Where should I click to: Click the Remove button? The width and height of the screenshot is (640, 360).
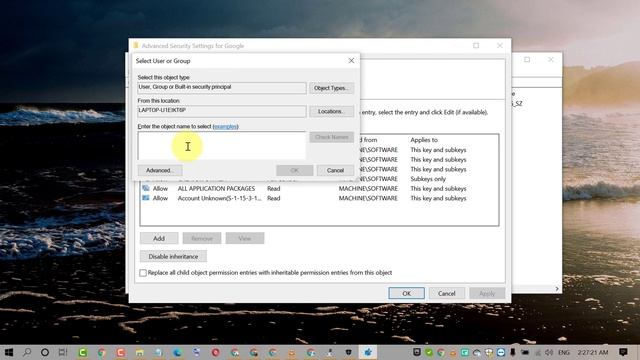(x=202, y=238)
